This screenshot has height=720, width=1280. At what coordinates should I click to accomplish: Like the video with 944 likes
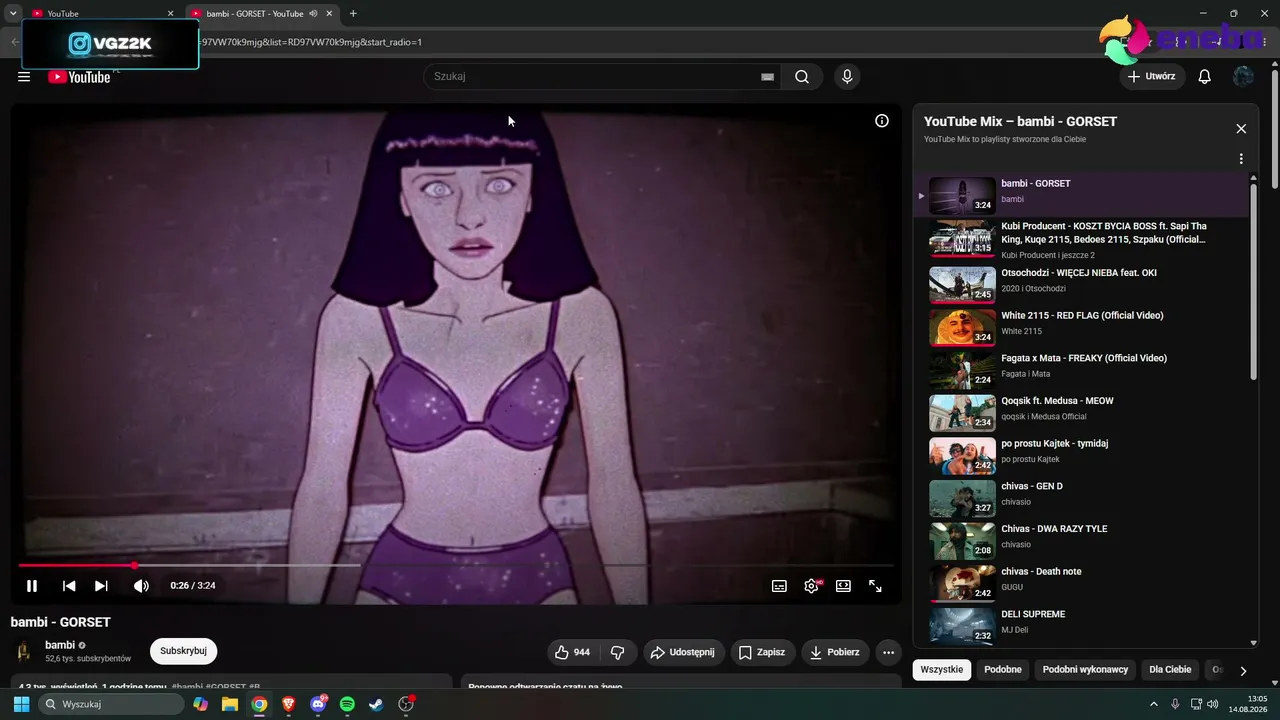click(573, 652)
